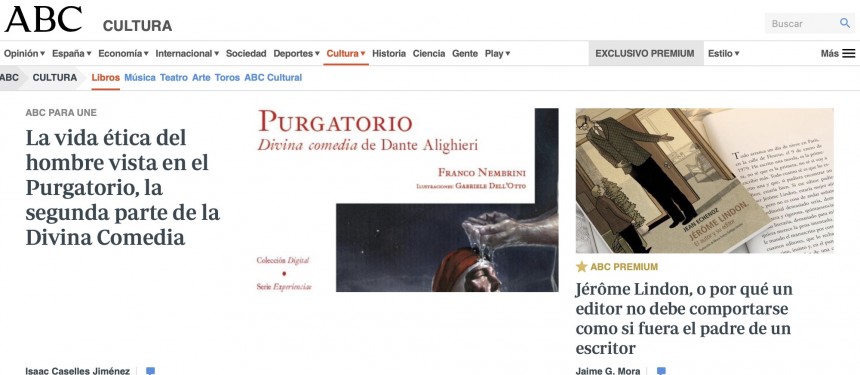This screenshot has width=860, height=375.
Task: Open comments icon next to Jaime G. Mora
Action: [x=661, y=371]
